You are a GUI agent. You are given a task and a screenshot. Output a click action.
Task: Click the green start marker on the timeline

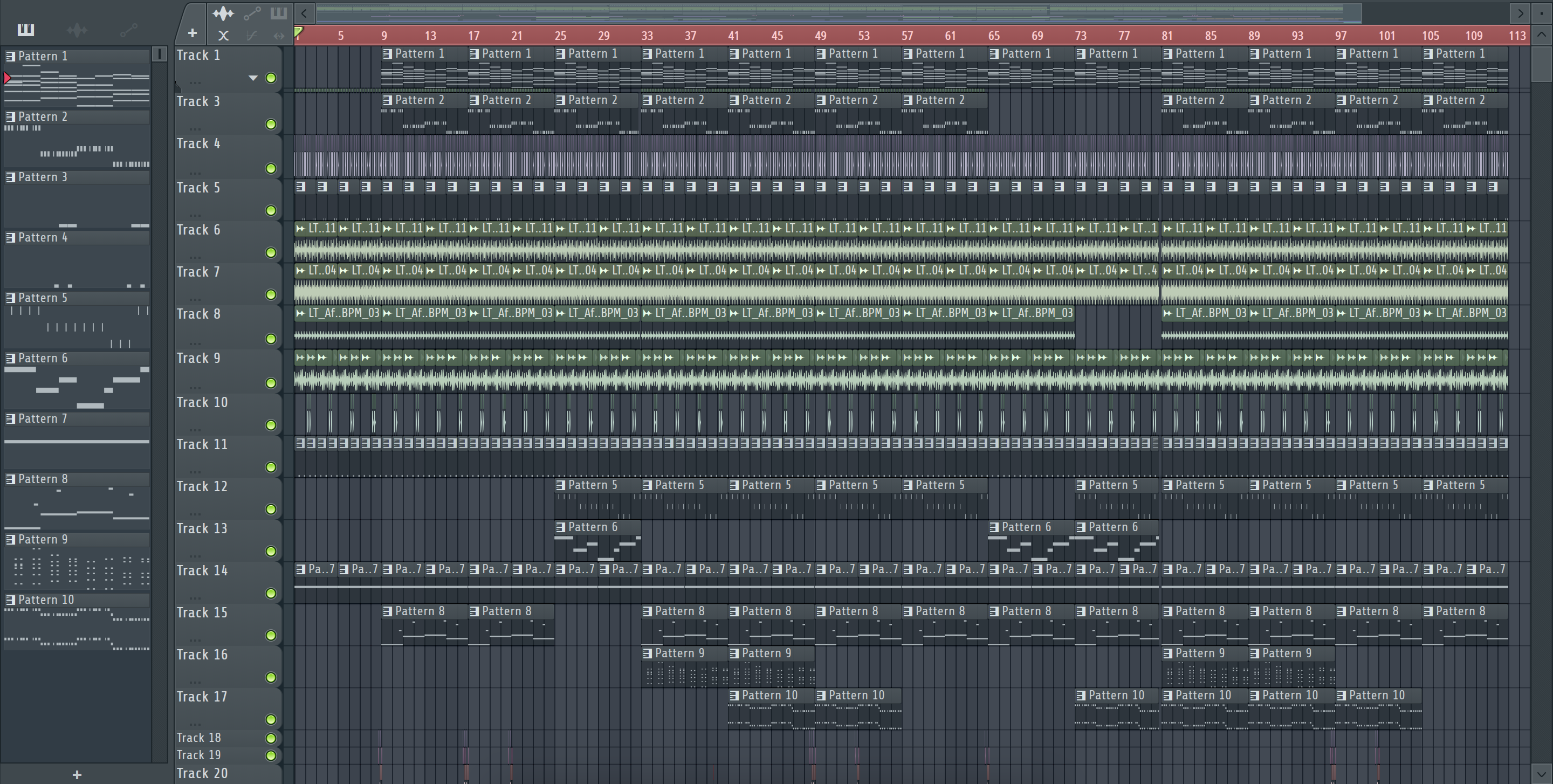tap(298, 32)
